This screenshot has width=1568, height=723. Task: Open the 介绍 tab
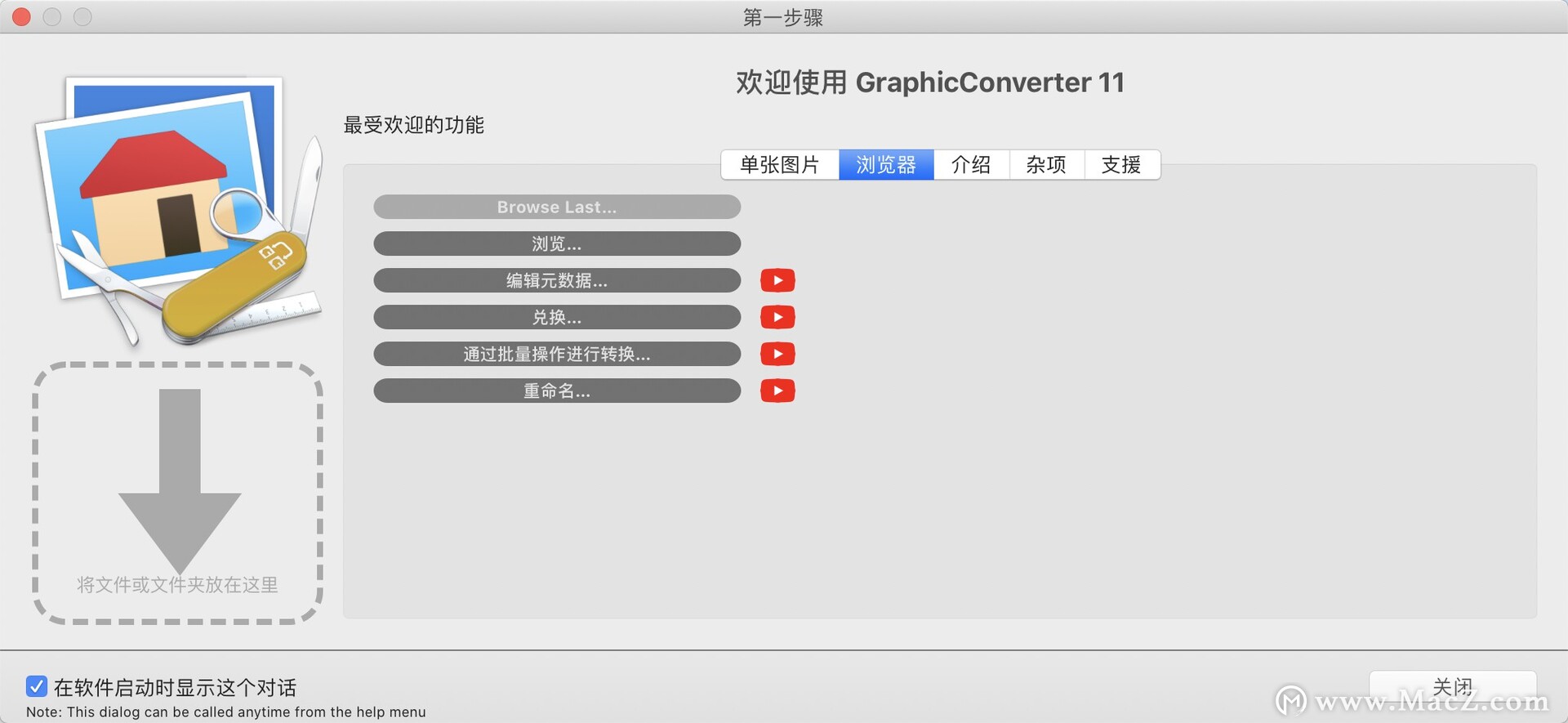971,165
